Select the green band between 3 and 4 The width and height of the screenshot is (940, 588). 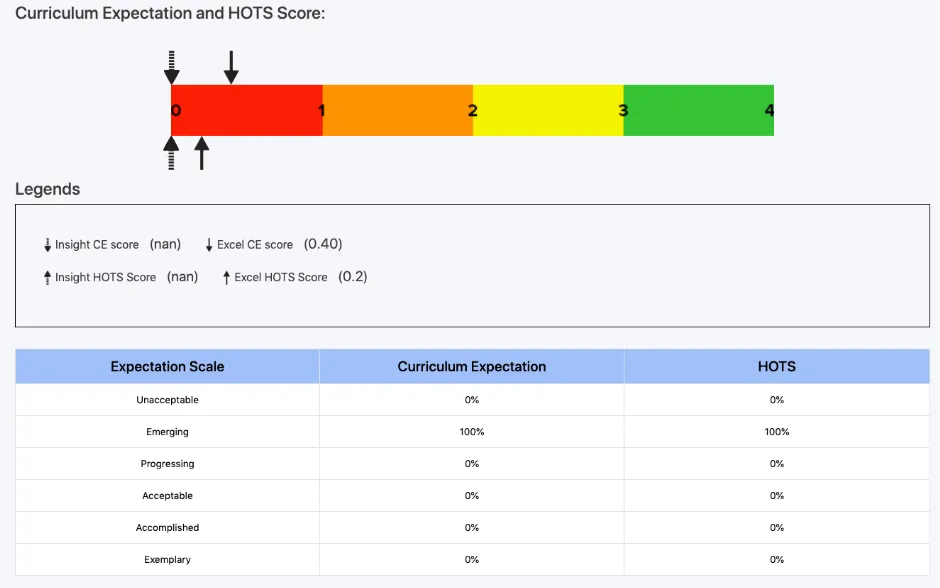[698, 110]
